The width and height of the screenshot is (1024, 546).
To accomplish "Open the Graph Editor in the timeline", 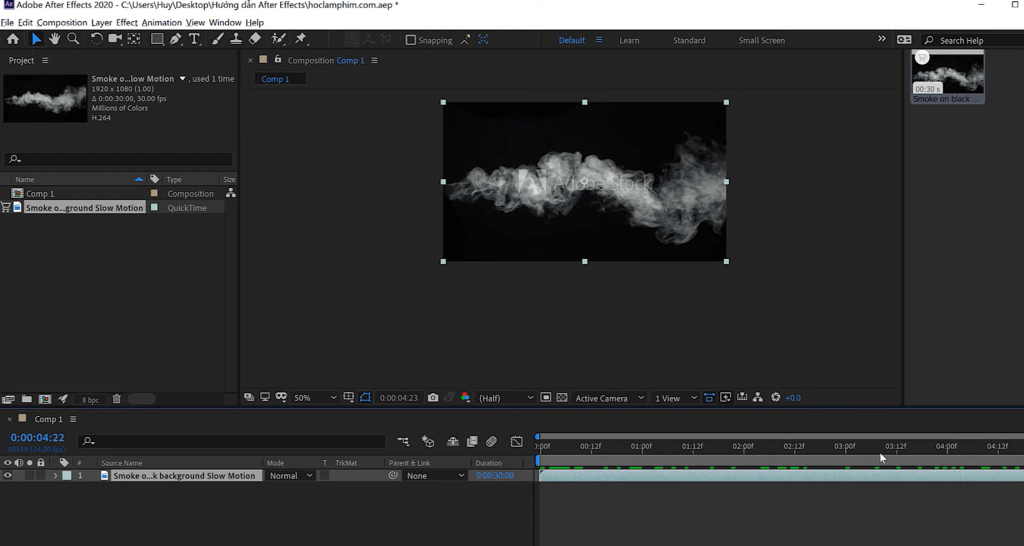I will [516, 442].
